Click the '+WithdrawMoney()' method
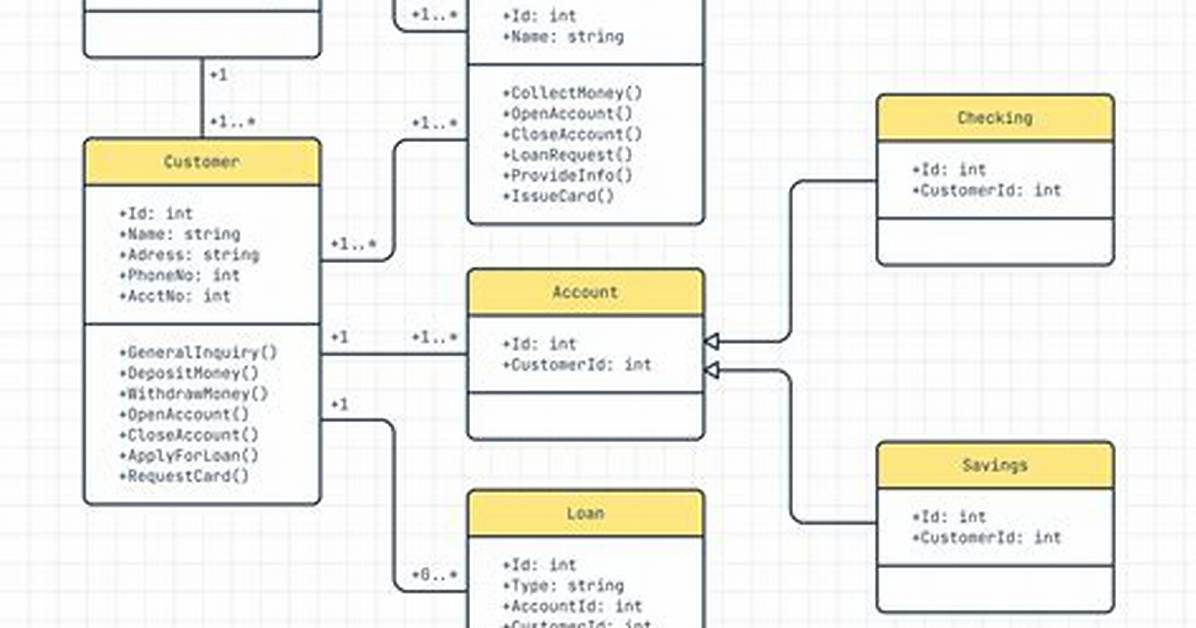This screenshot has height=628, width=1196. [194, 394]
